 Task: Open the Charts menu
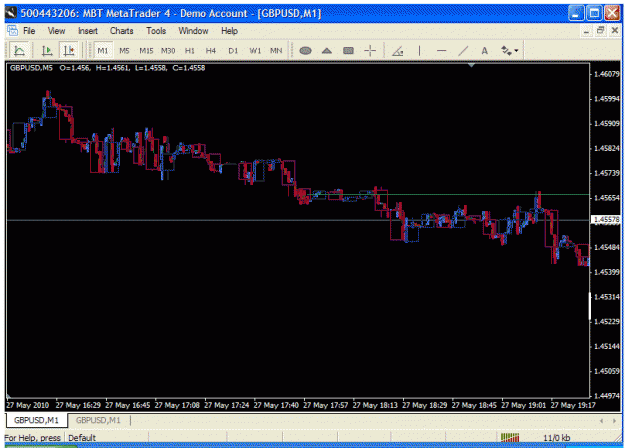(122, 31)
